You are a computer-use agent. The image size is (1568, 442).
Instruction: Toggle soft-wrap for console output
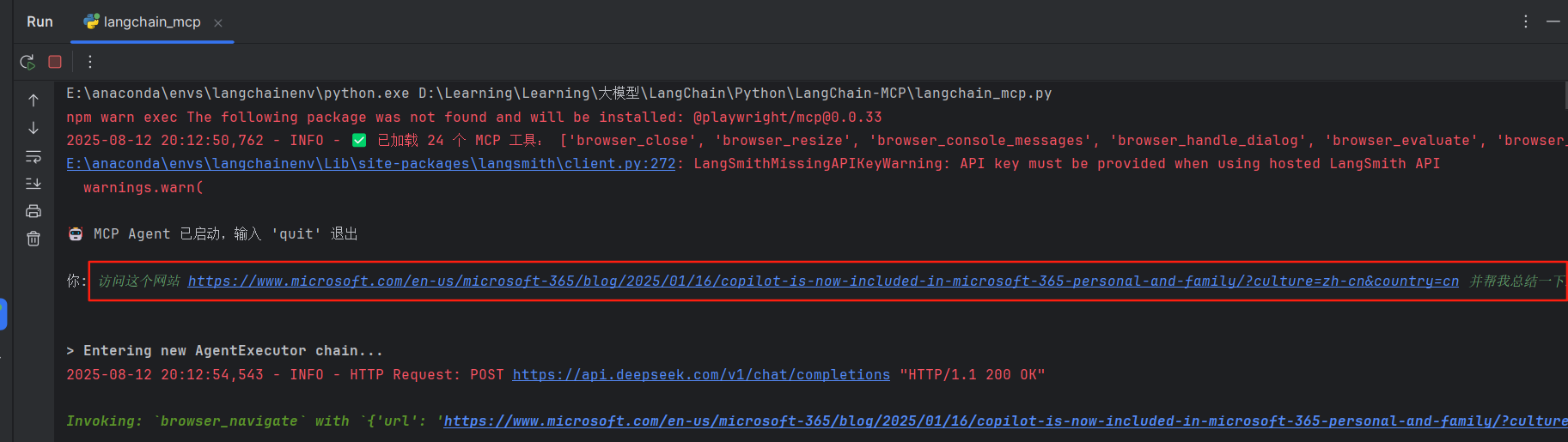[34, 156]
